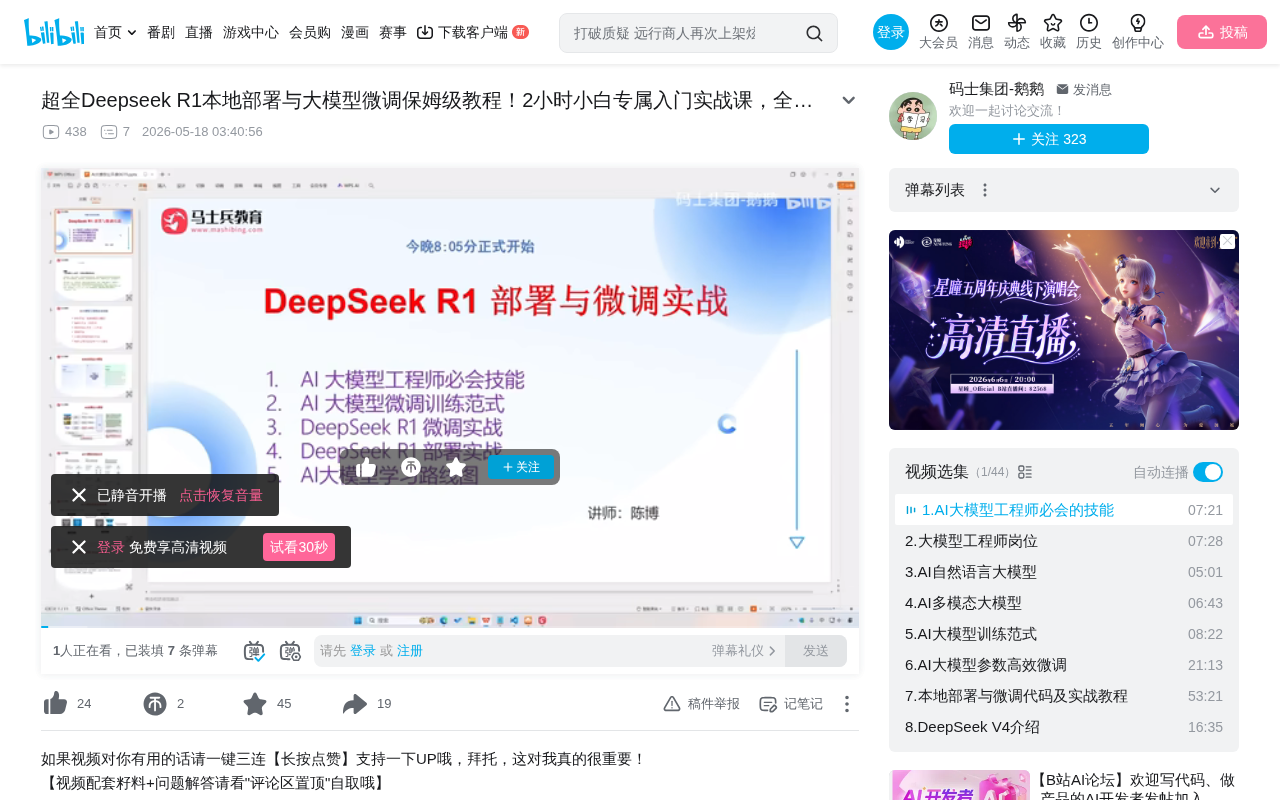Expand the 弹幕列表 panel chevron
1280x800 pixels.
click(1215, 190)
